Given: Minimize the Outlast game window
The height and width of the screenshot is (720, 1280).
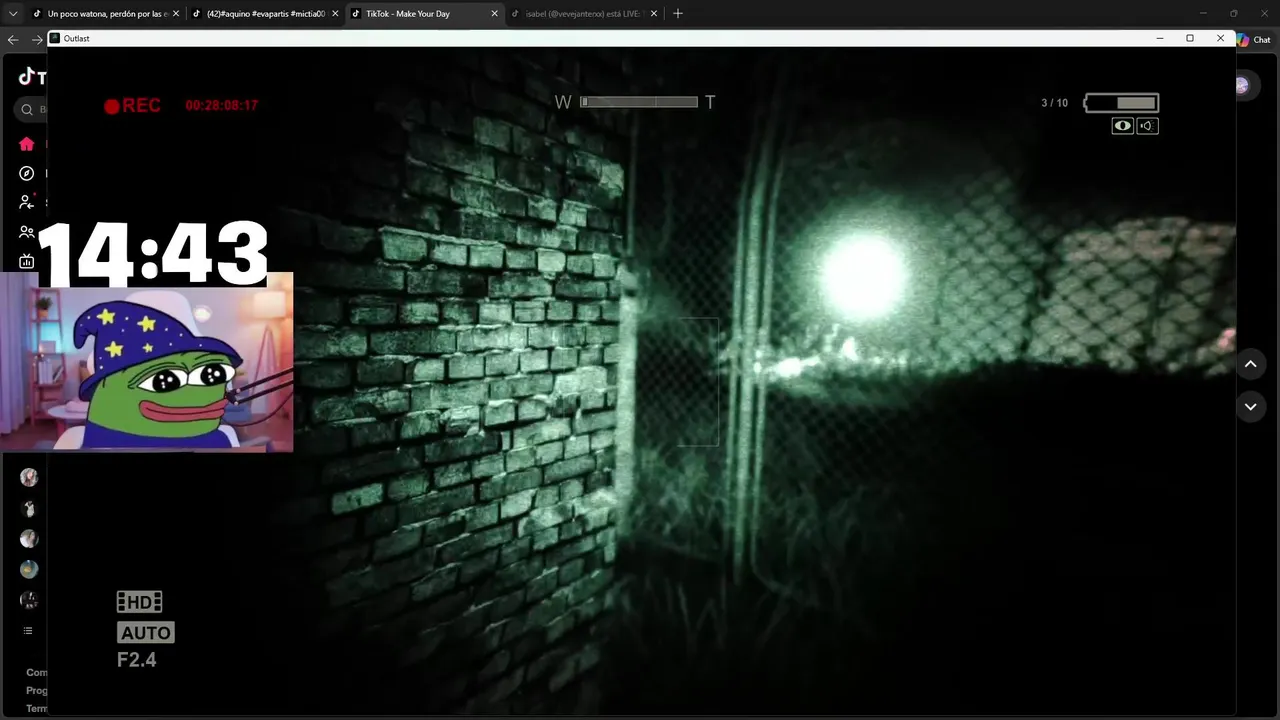Looking at the screenshot, I should pos(1160,38).
